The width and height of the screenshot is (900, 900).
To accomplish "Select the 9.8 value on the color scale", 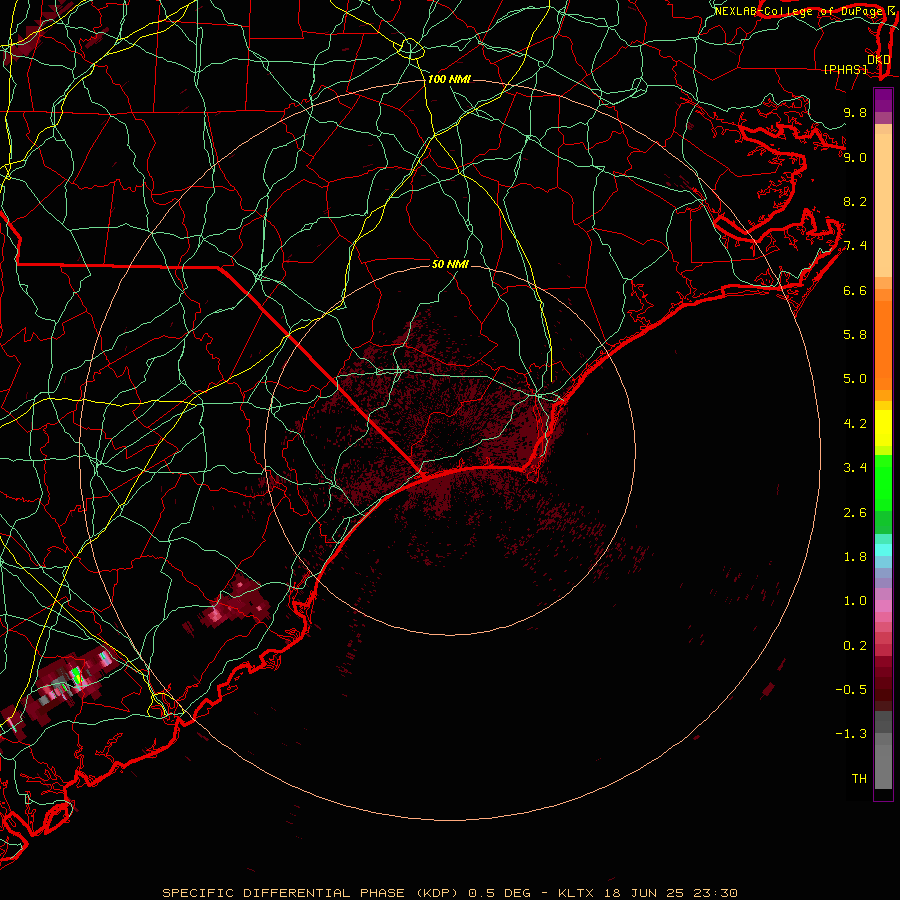I will coord(855,112).
